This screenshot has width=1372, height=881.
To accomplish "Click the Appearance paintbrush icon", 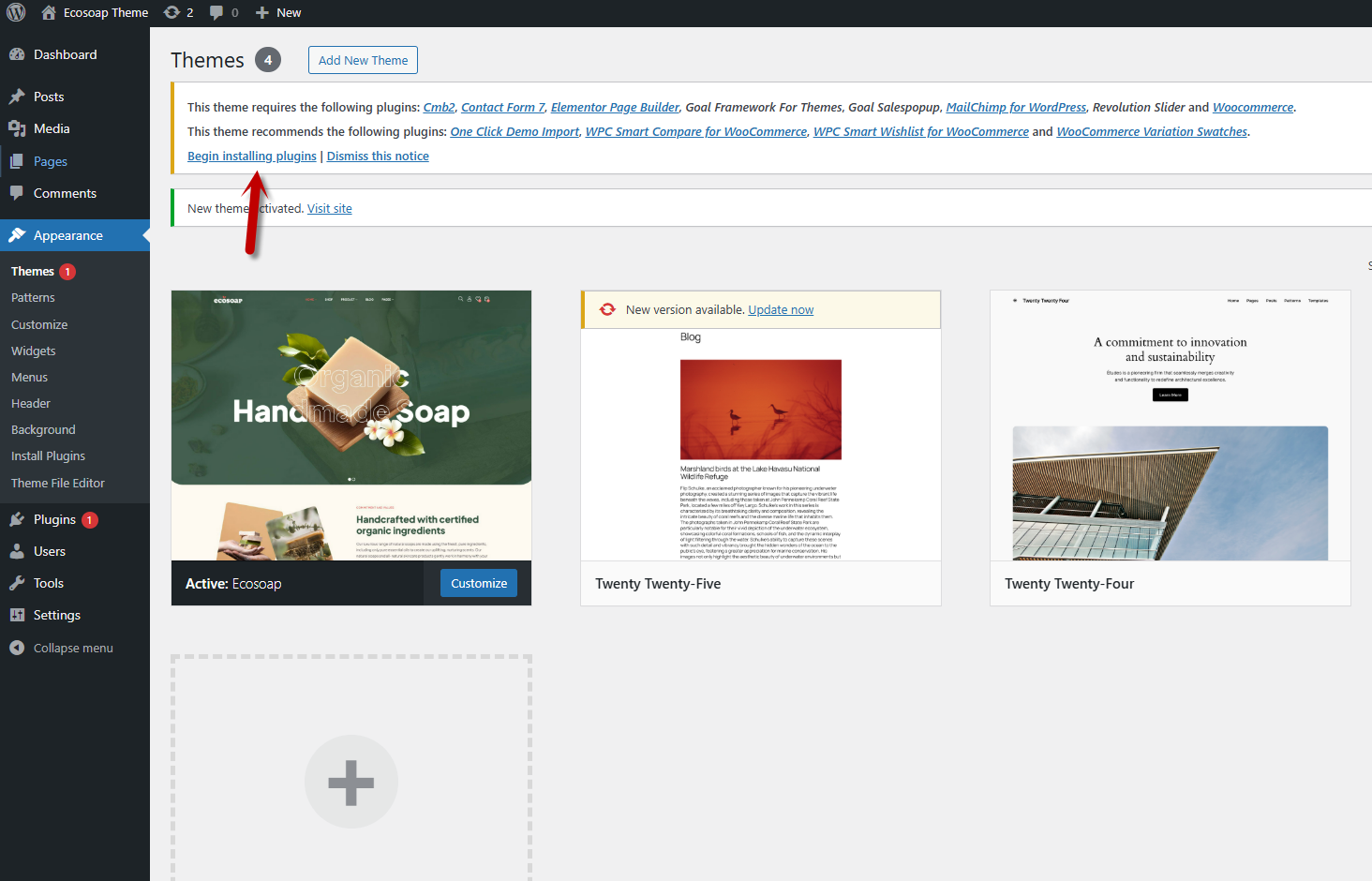I will 17,235.
